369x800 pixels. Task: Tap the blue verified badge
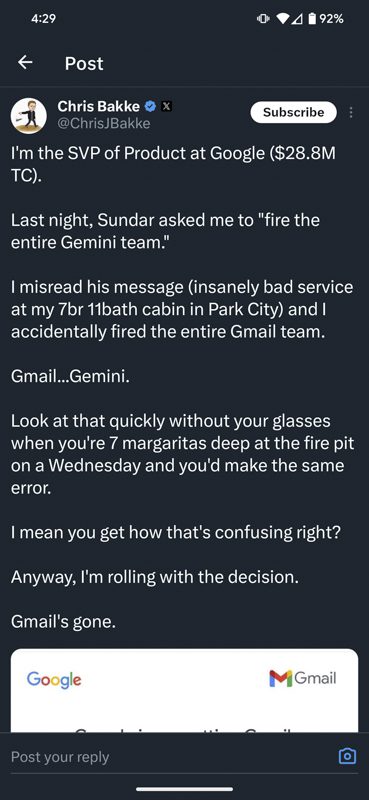pyautogui.click(x=151, y=106)
